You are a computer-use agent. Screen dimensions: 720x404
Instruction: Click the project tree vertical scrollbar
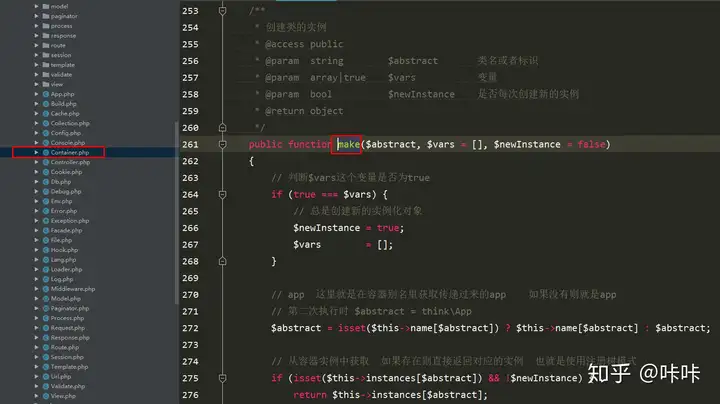[177, 212]
